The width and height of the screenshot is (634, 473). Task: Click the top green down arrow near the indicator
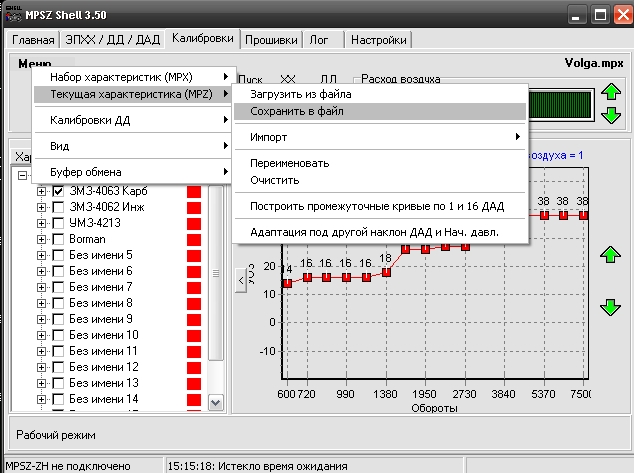pos(612,117)
